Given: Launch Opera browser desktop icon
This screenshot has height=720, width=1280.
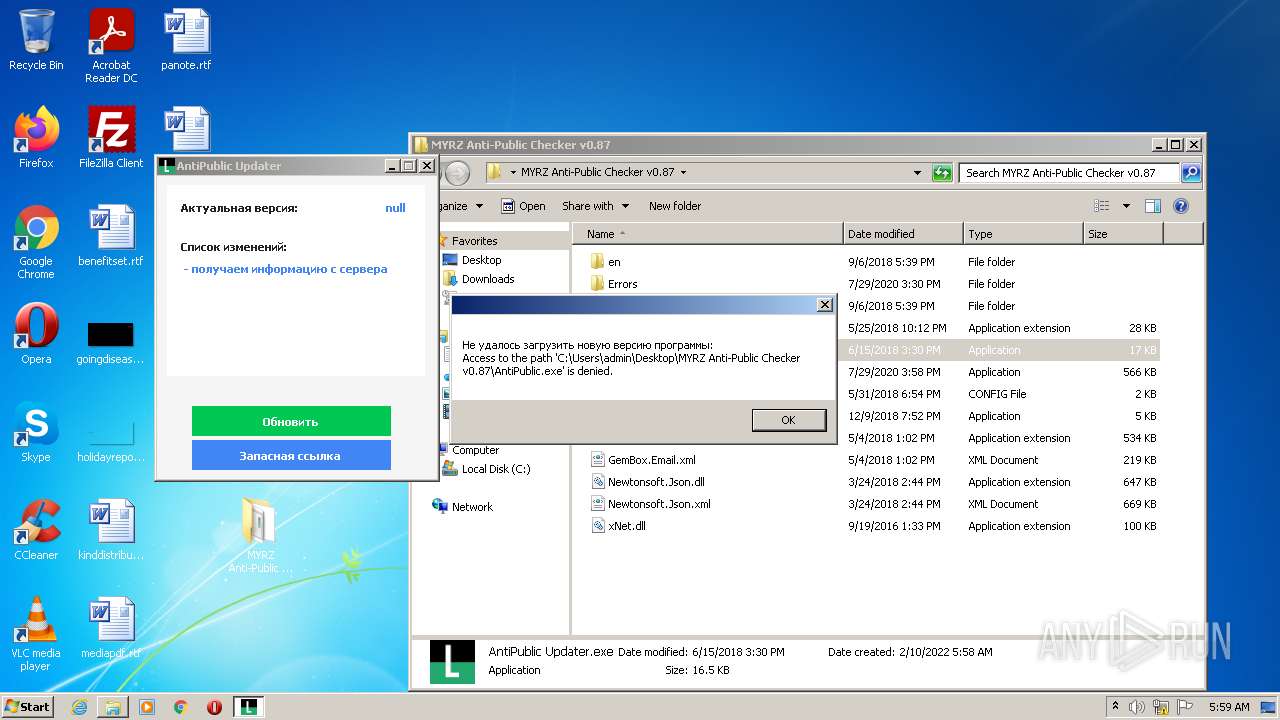Looking at the screenshot, I should point(36,334).
